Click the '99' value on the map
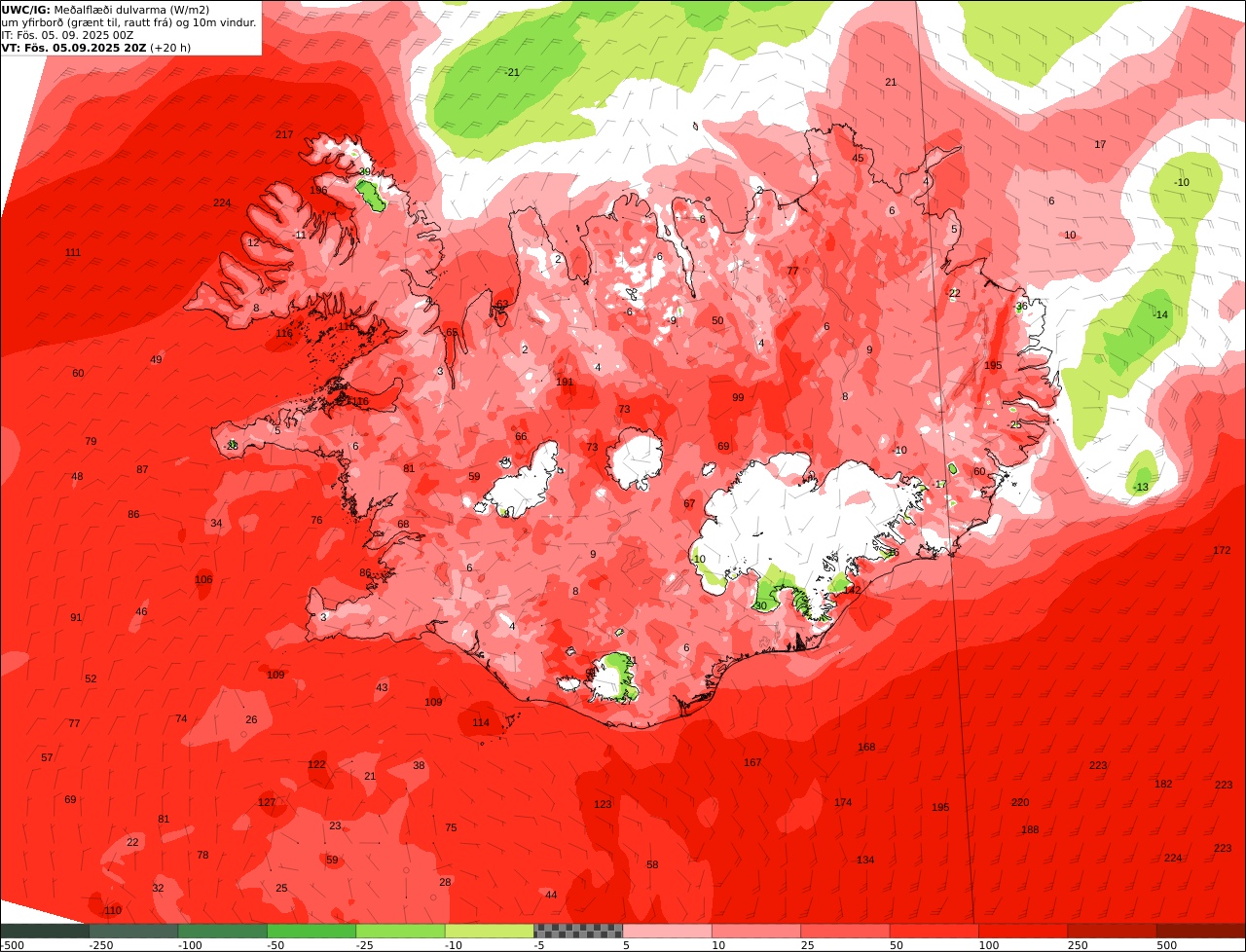Viewport: 1246px width, 952px height. 738,397
